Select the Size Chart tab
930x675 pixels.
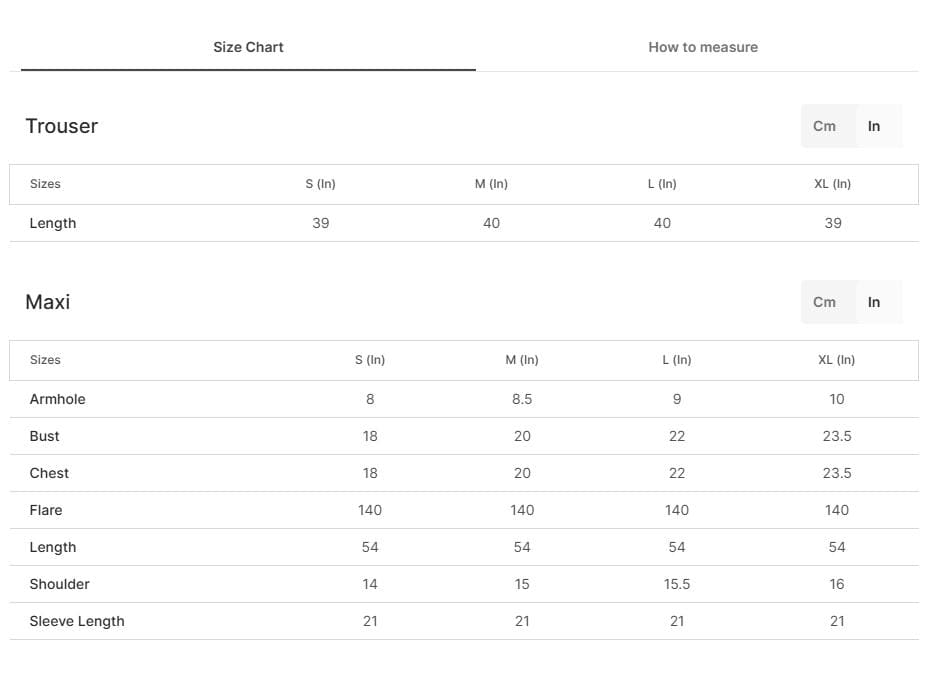(248, 47)
